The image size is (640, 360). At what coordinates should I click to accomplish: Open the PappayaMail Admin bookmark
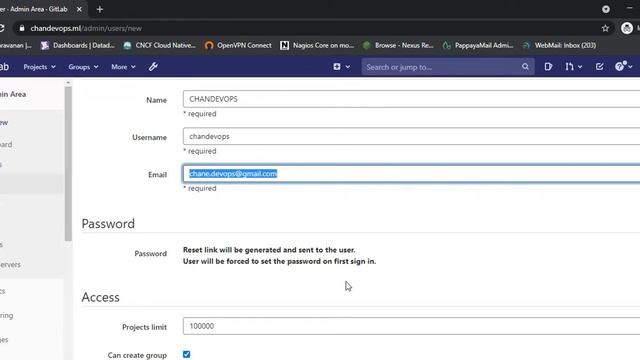tap(478, 45)
